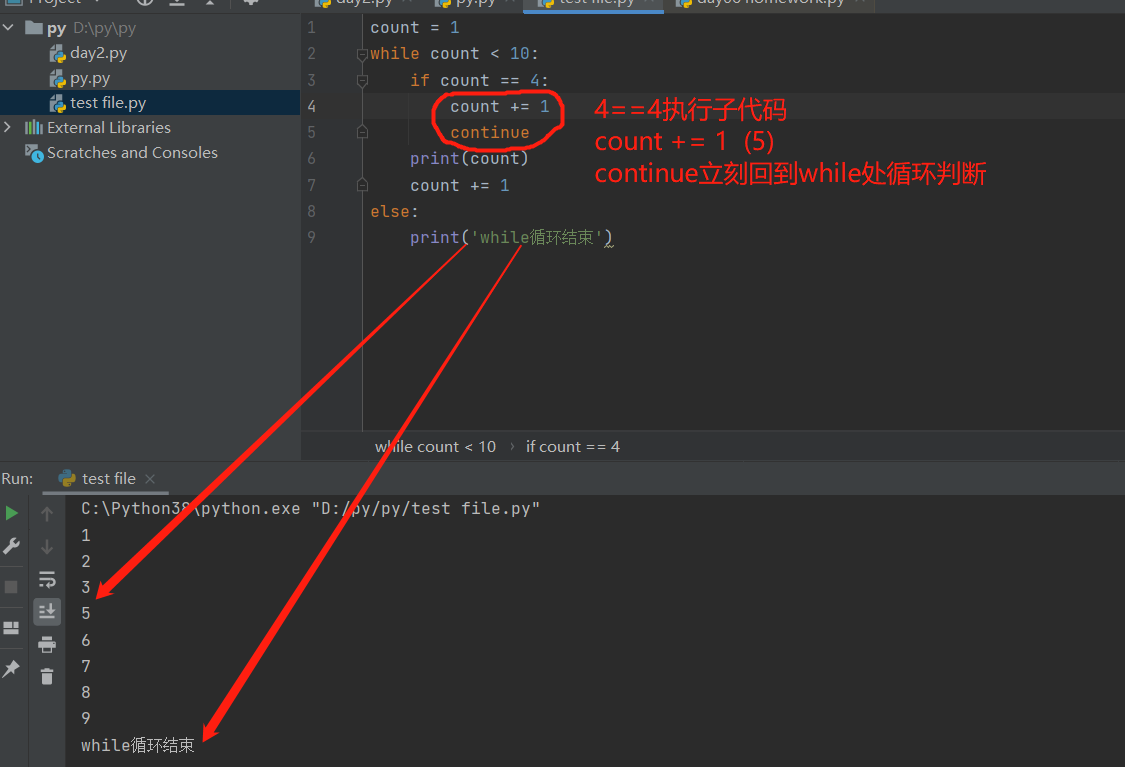Toggle soft-wrap for console output
This screenshot has height=767, width=1125.
pyautogui.click(x=47, y=579)
